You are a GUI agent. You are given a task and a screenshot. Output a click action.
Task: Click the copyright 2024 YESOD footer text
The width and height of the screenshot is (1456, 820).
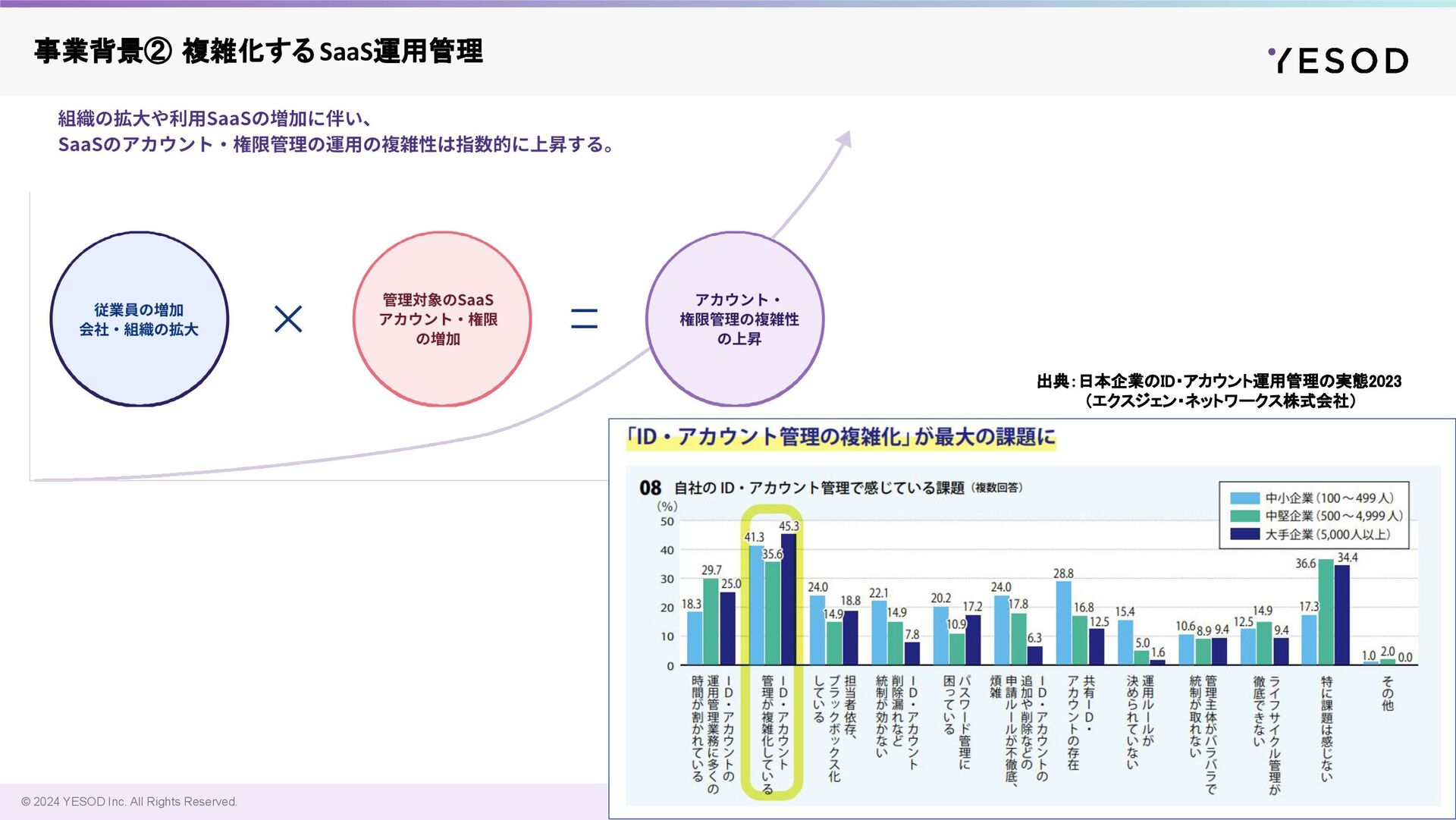point(129,802)
